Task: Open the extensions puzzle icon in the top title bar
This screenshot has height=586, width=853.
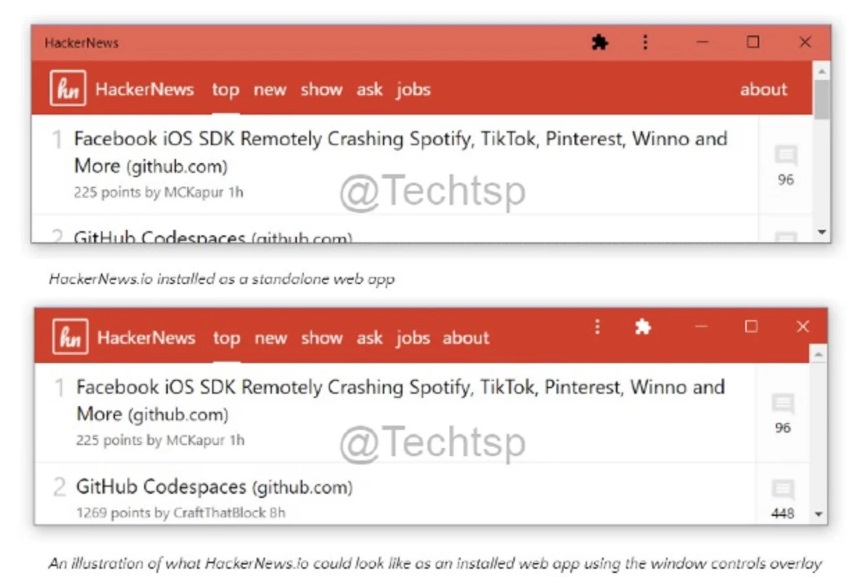Action: coord(600,42)
